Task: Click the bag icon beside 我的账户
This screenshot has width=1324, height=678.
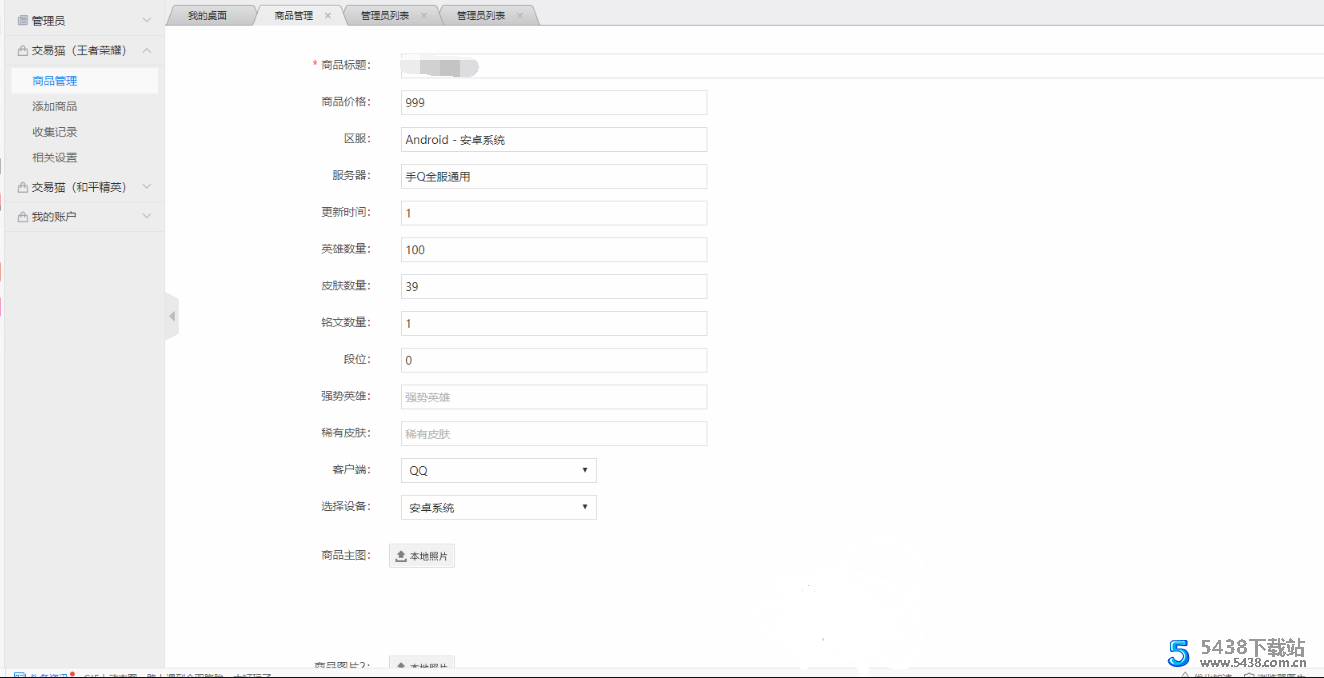Action: pos(23,217)
